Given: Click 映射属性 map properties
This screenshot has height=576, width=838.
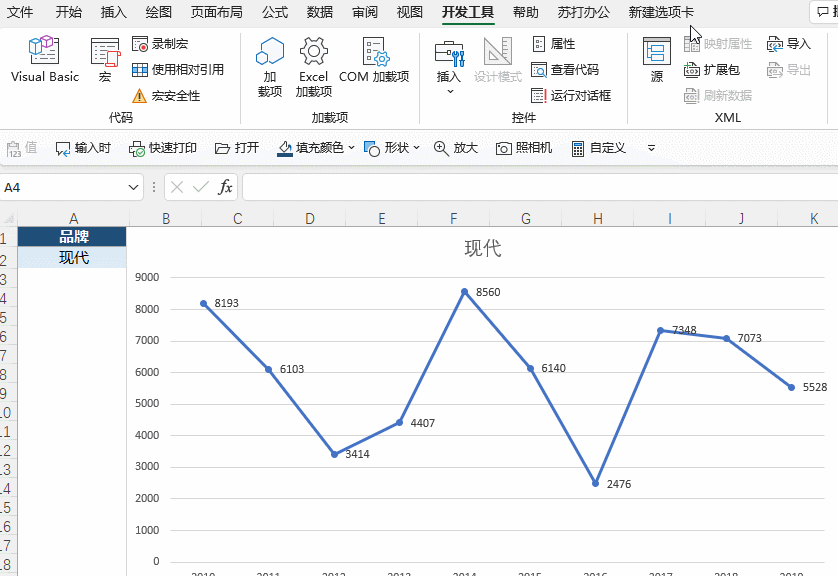Looking at the screenshot, I should (x=718, y=44).
